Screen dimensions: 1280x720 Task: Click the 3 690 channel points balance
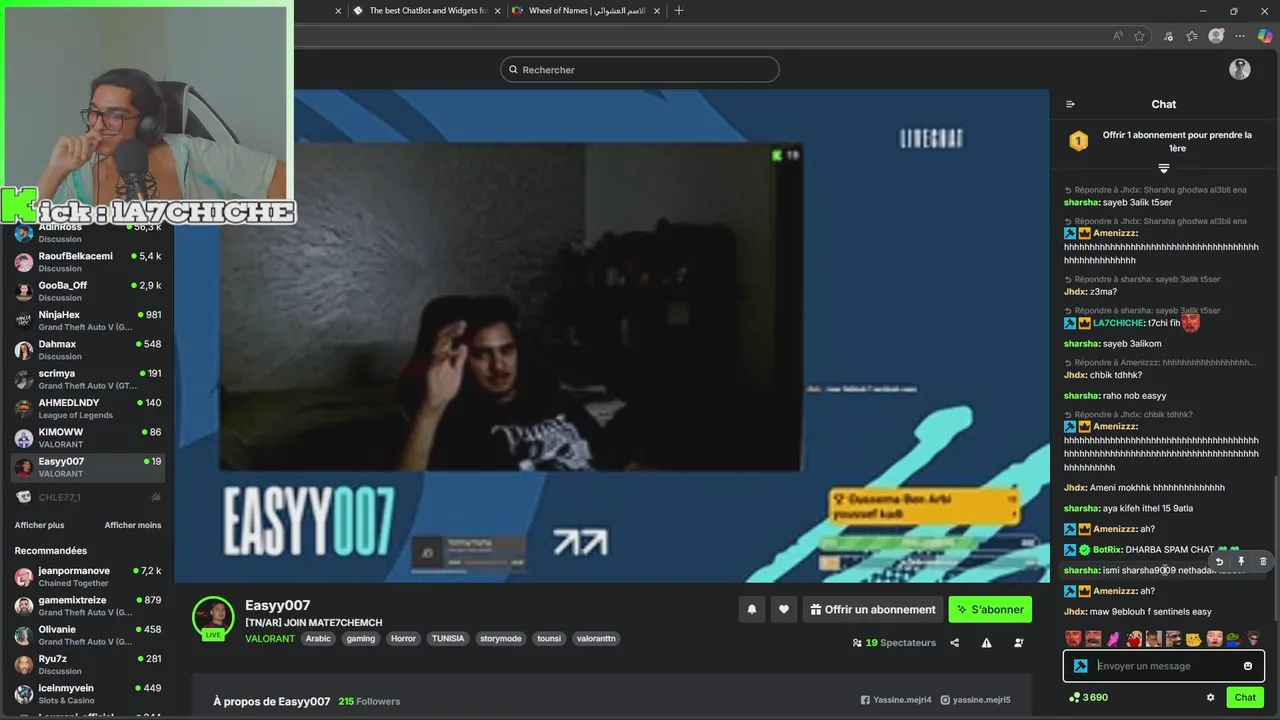[1088, 698]
